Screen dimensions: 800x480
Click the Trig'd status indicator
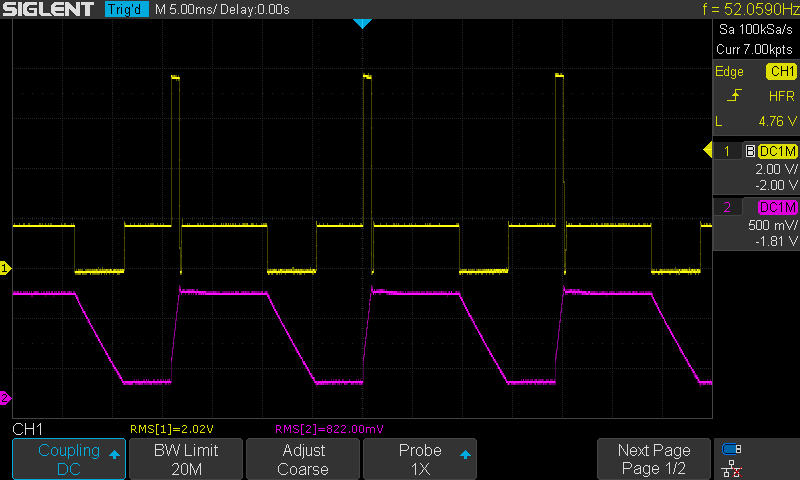coord(127,9)
